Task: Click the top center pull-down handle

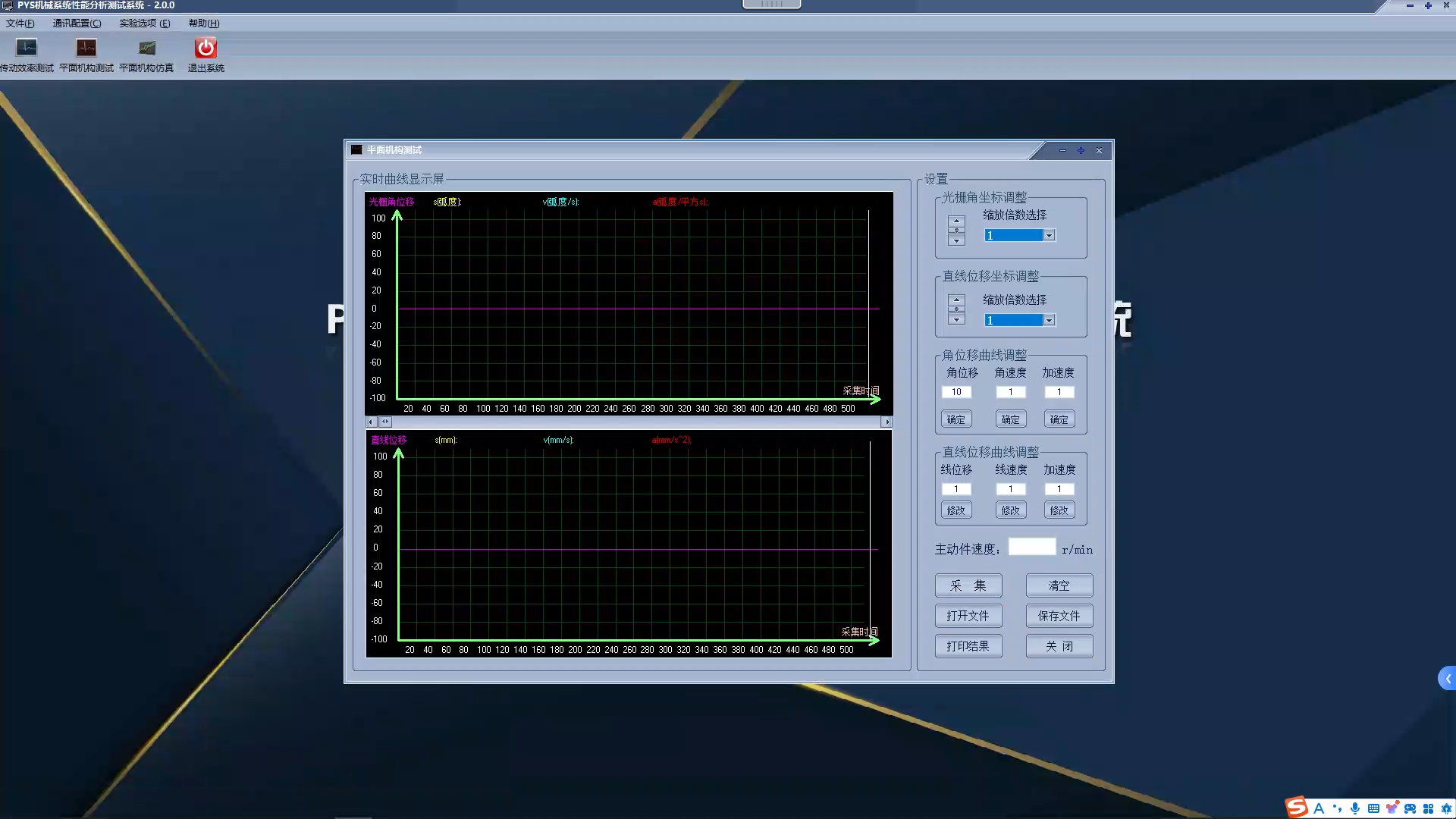Action: click(771, 4)
